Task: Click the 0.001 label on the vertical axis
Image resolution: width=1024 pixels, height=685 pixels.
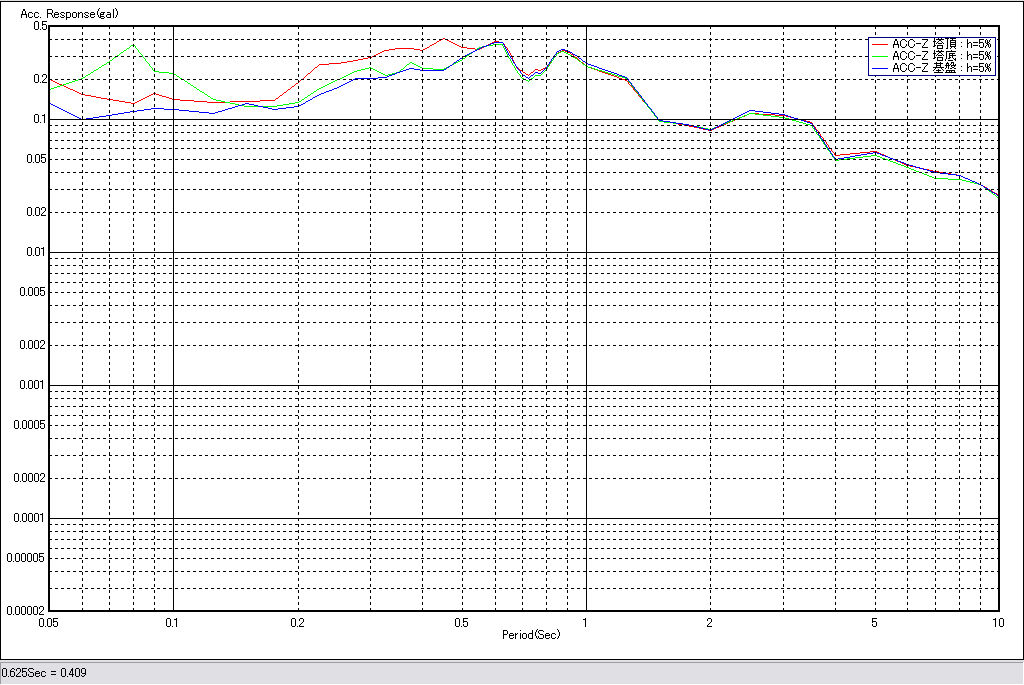Action: 34,385
